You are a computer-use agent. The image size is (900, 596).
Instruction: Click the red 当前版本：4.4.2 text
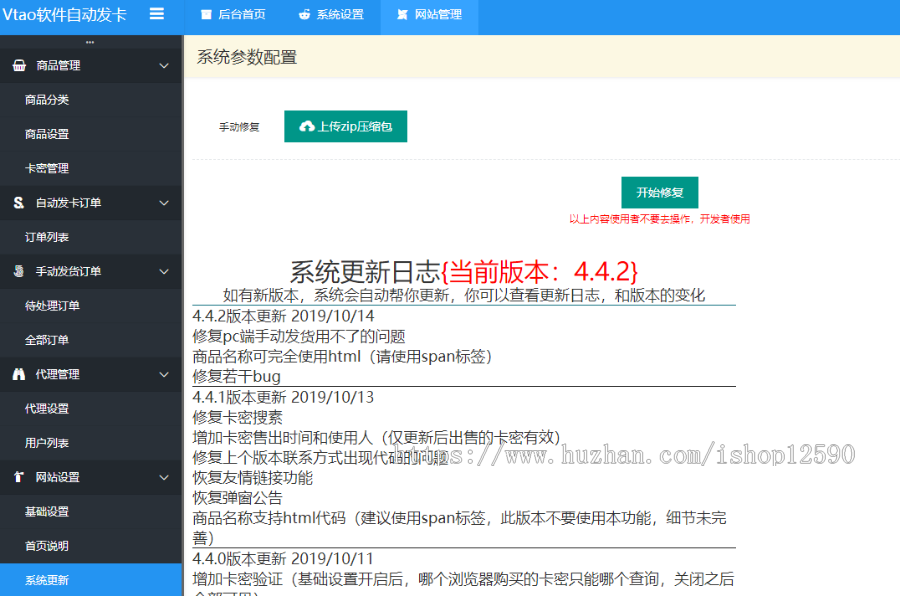coord(540,272)
